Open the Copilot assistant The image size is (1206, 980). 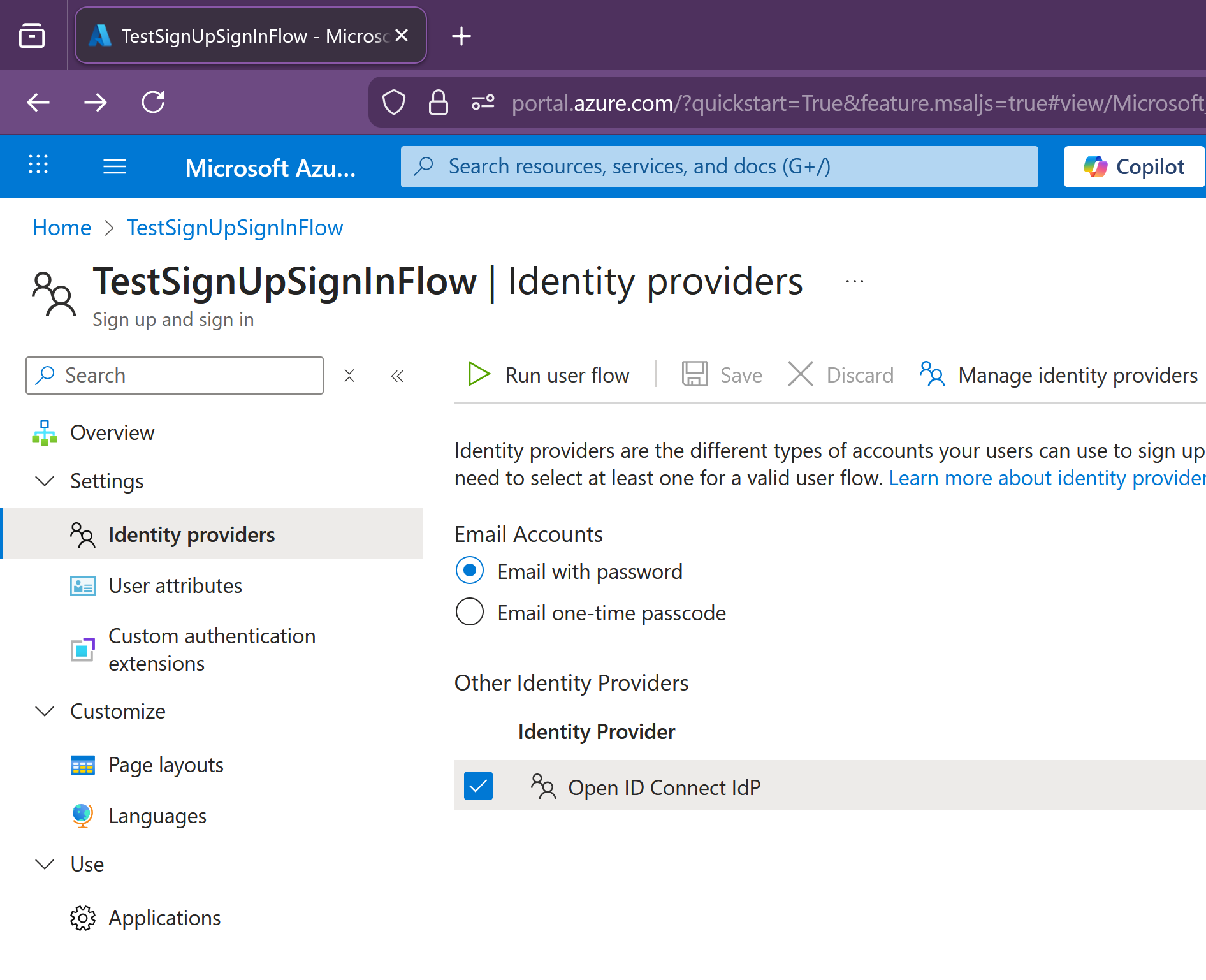point(1134,167)
